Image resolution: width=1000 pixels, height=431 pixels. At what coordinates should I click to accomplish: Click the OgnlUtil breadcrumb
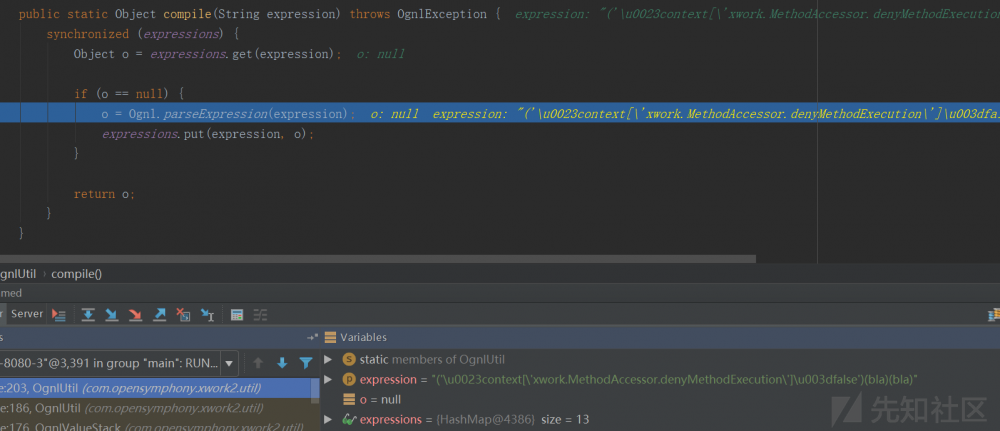18,274
